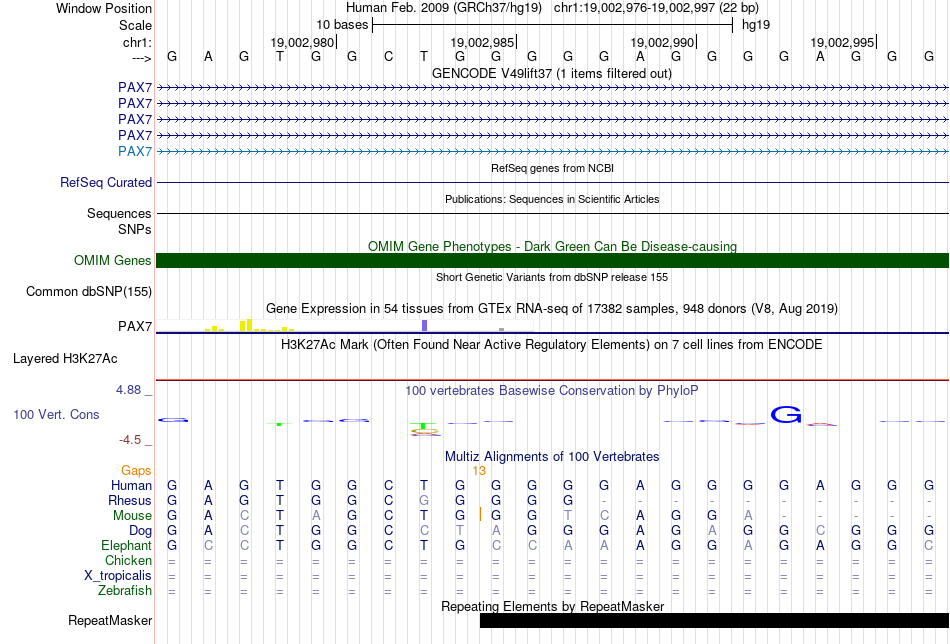Open 'Short Genetic Variants from dbSNP release 155'
950x644 pixels.
tap(552, 277)
